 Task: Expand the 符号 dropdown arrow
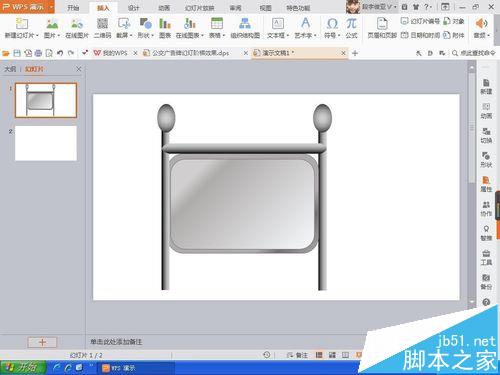[339, 35]
